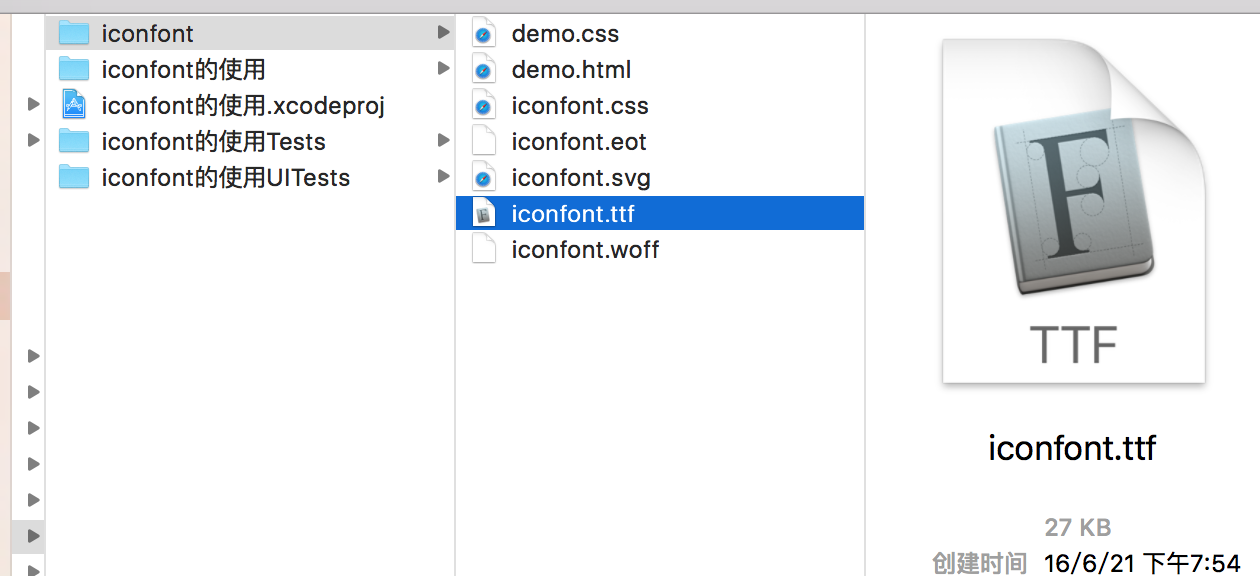
Task: Click the iconfont的使用 folder icon
Action: click(x=74, y=70)
